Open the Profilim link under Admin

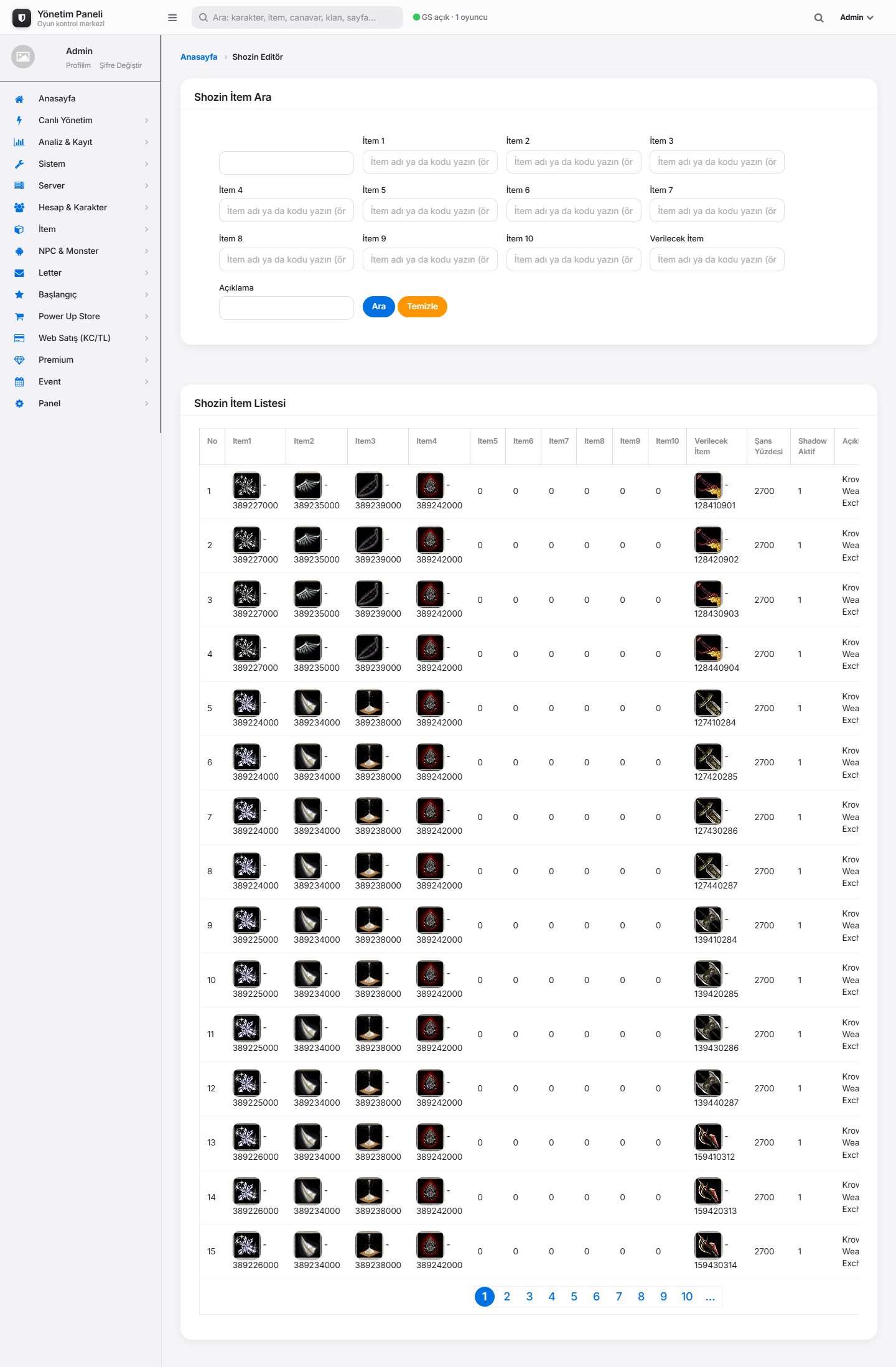pyautogui.click(x=78, y=65)
